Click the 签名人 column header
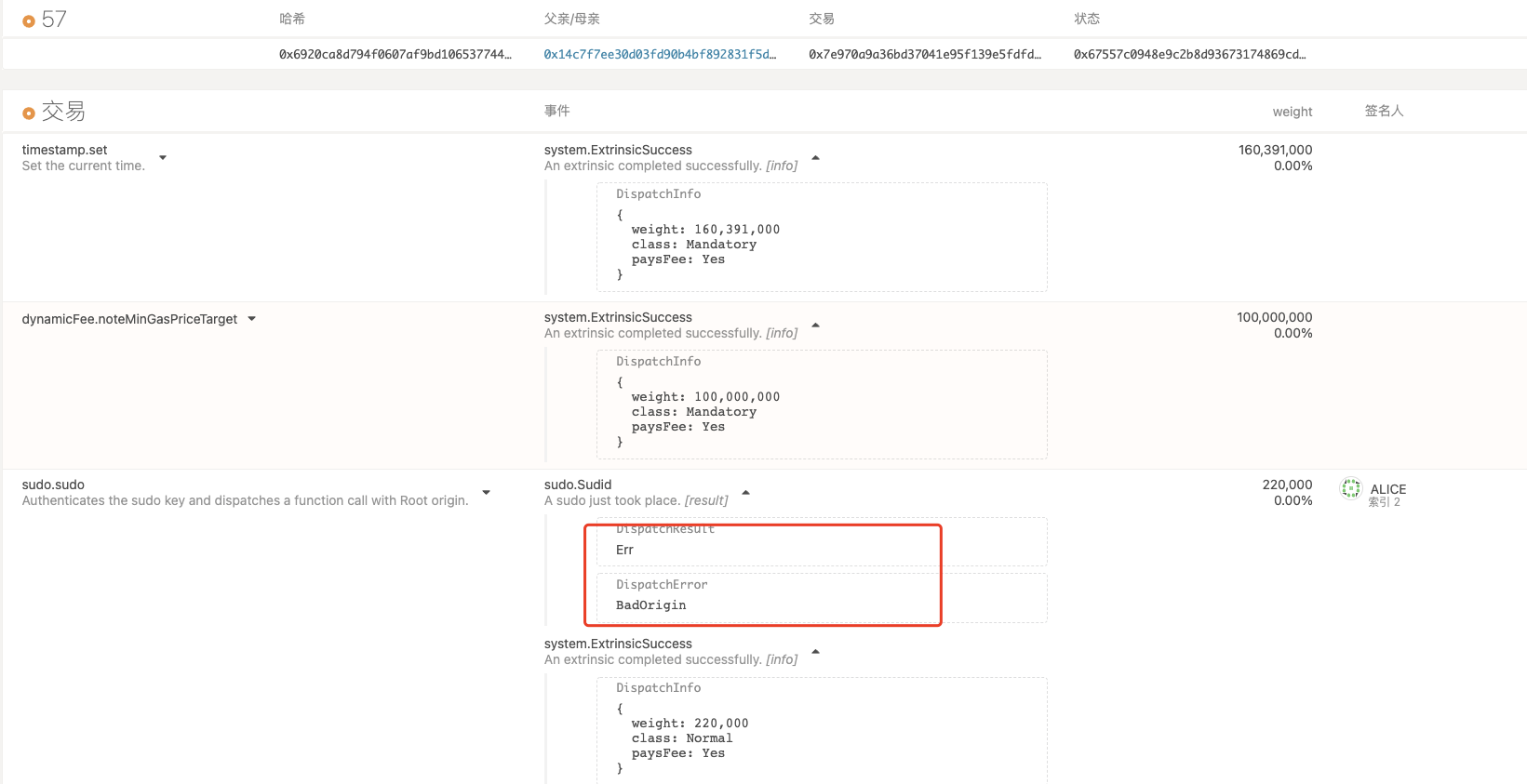 coord(1384,111)
